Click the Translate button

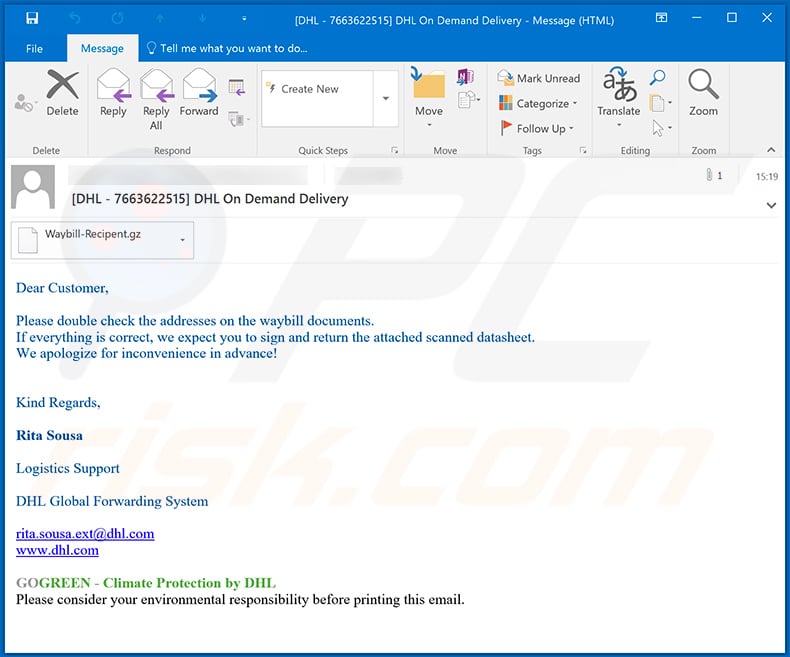pyautogui.click(x=619, y=98)
